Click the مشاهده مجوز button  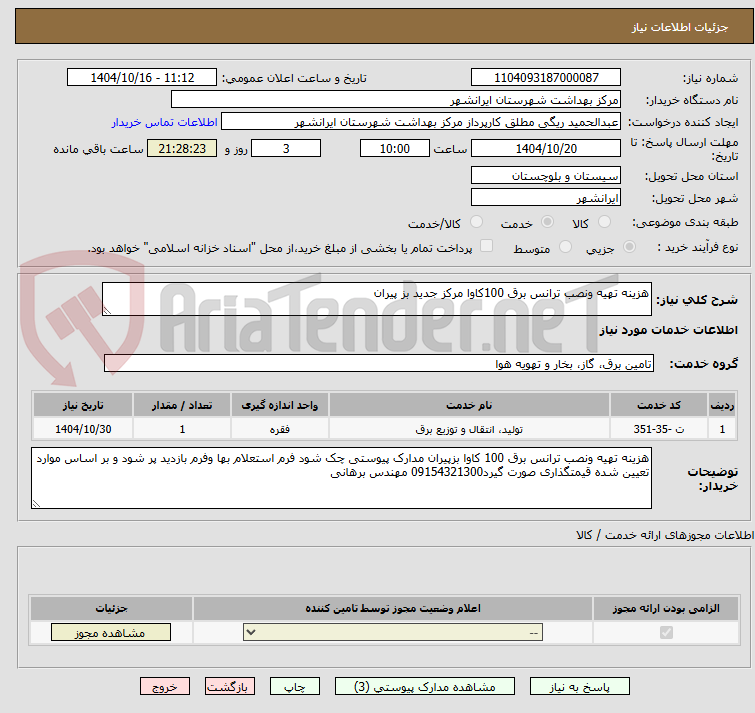[111, 633]
